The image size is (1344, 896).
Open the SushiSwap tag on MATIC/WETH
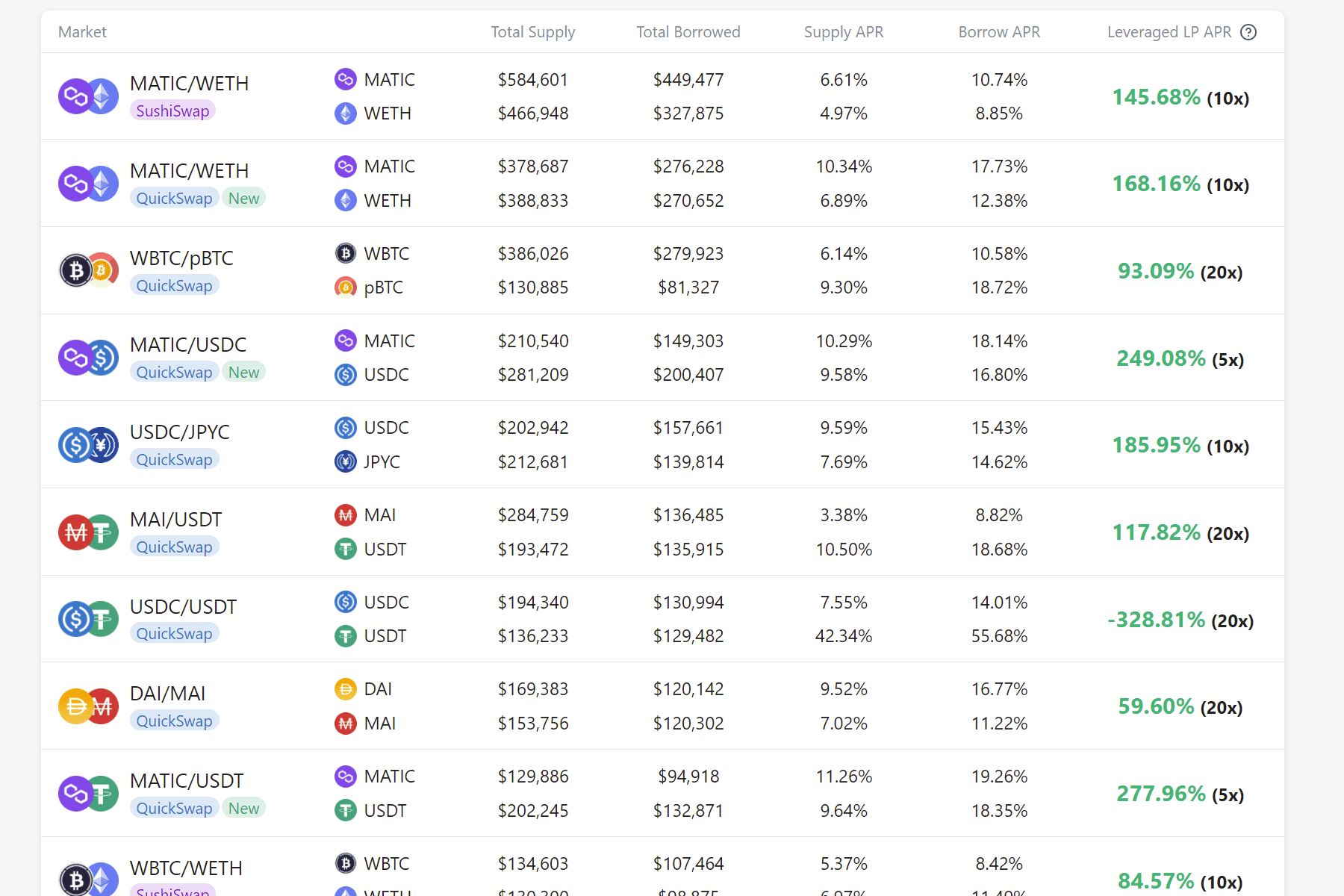click(x=172, y=110)
